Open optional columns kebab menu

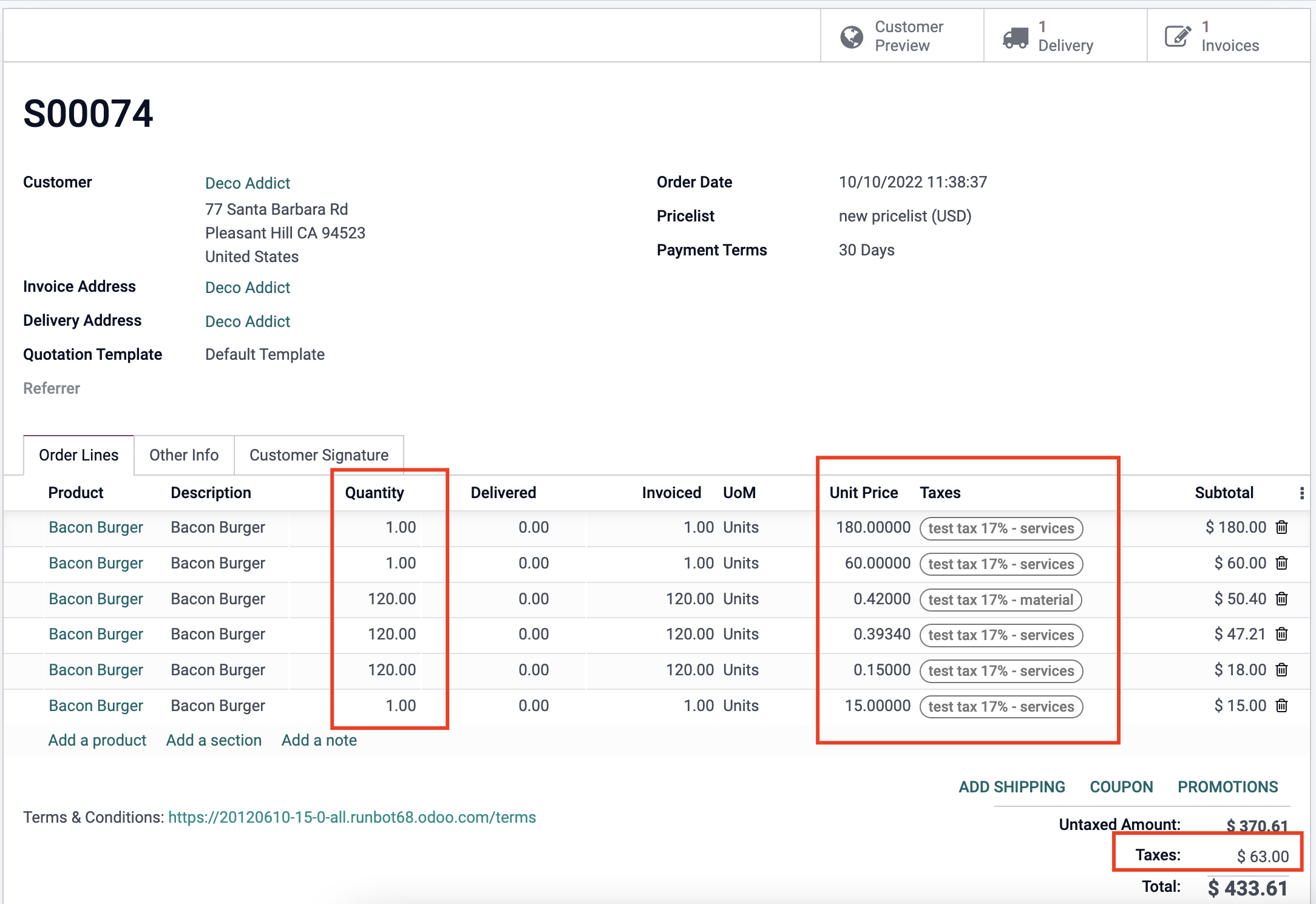pyautogui.click(x=1301, y=493)
